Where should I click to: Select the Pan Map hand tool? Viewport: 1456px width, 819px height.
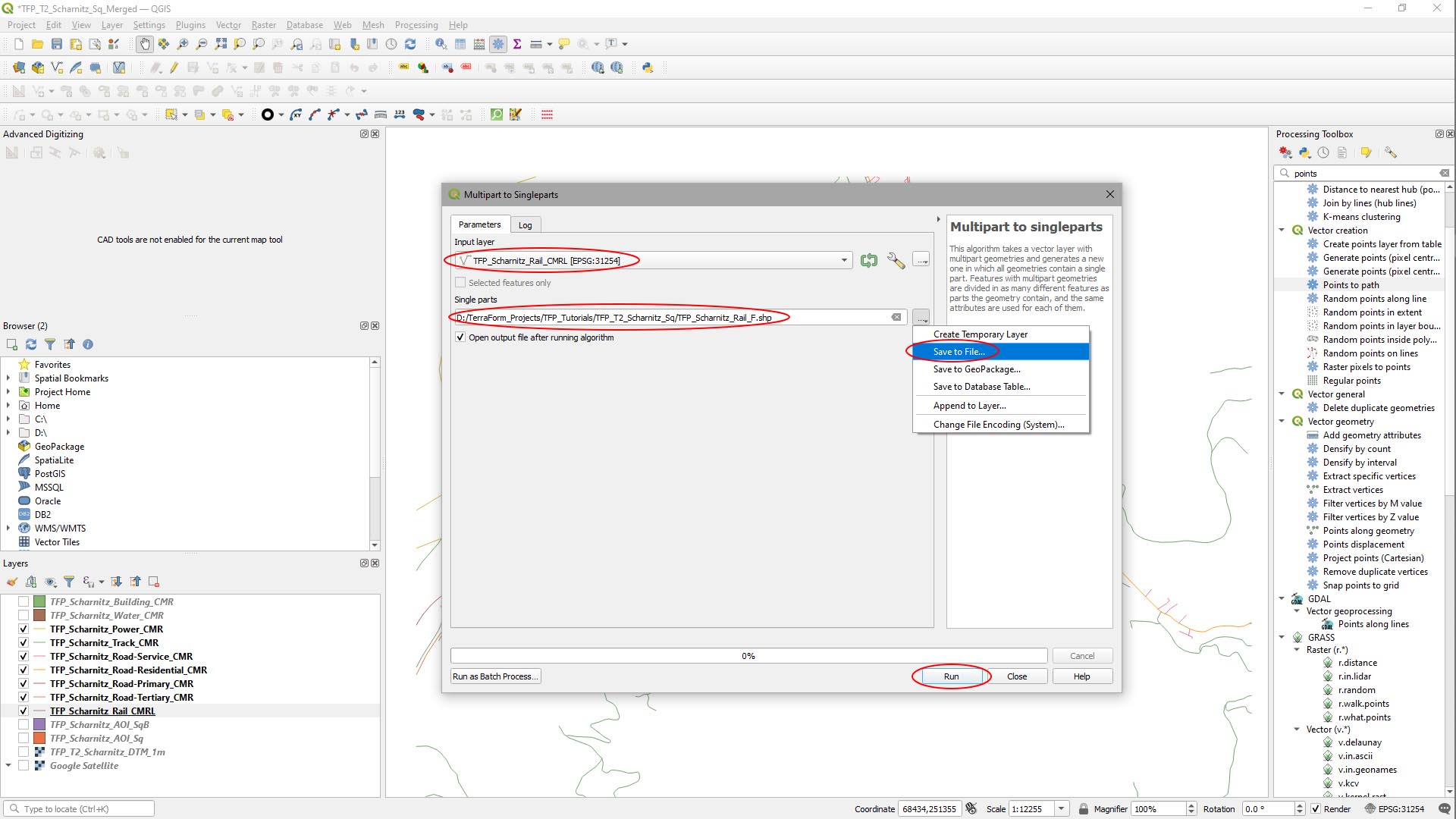click(144, 44)
